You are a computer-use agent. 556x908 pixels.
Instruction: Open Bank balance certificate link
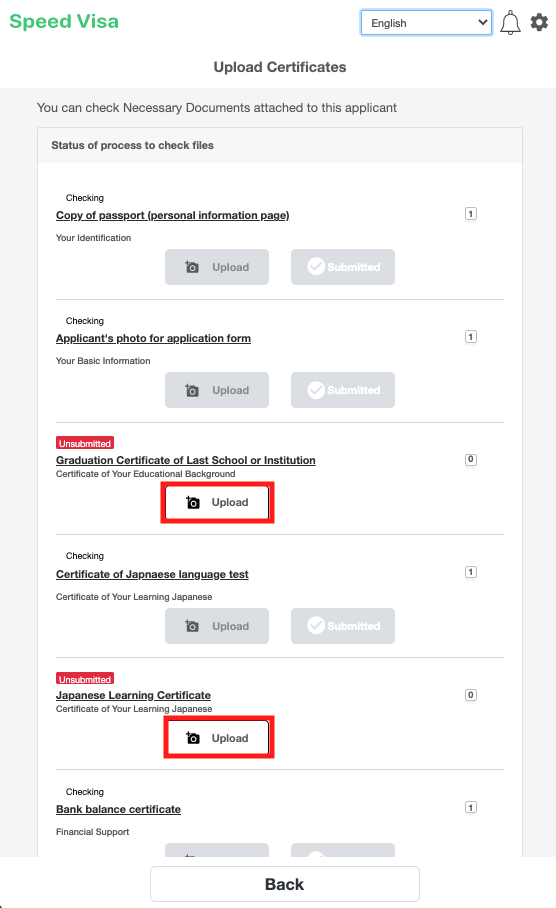118,810
